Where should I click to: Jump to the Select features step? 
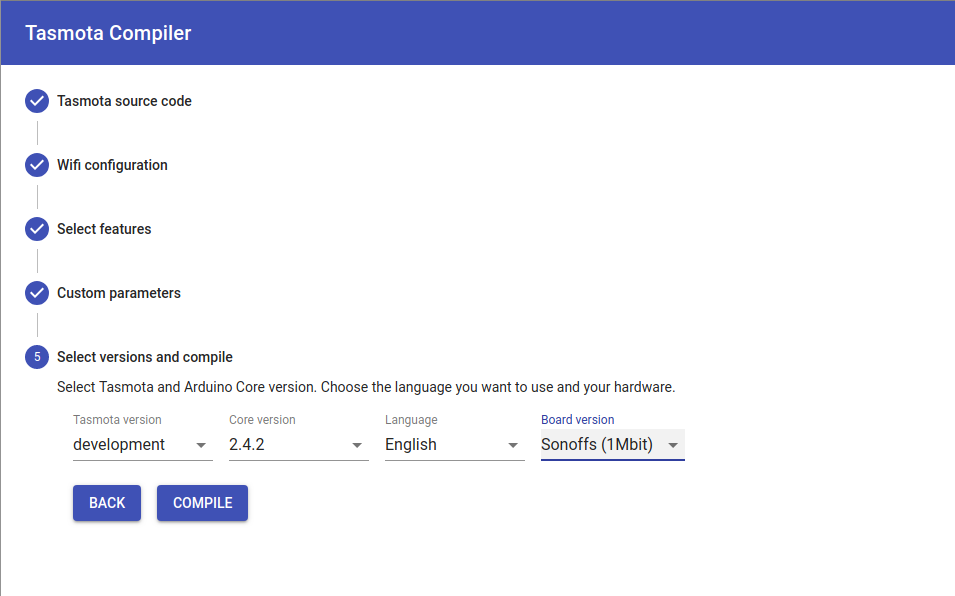104,229
